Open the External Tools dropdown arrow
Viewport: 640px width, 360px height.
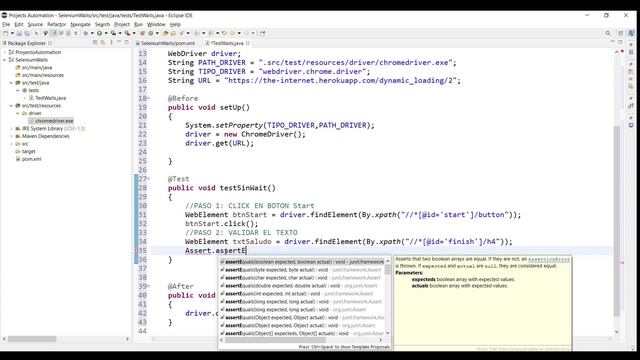tap(134, 33)
